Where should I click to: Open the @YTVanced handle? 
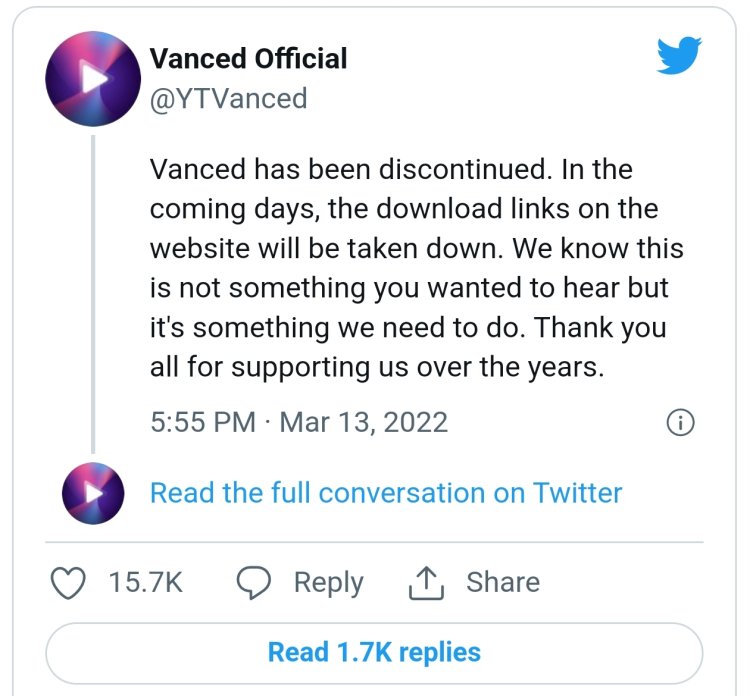(229, 99)
